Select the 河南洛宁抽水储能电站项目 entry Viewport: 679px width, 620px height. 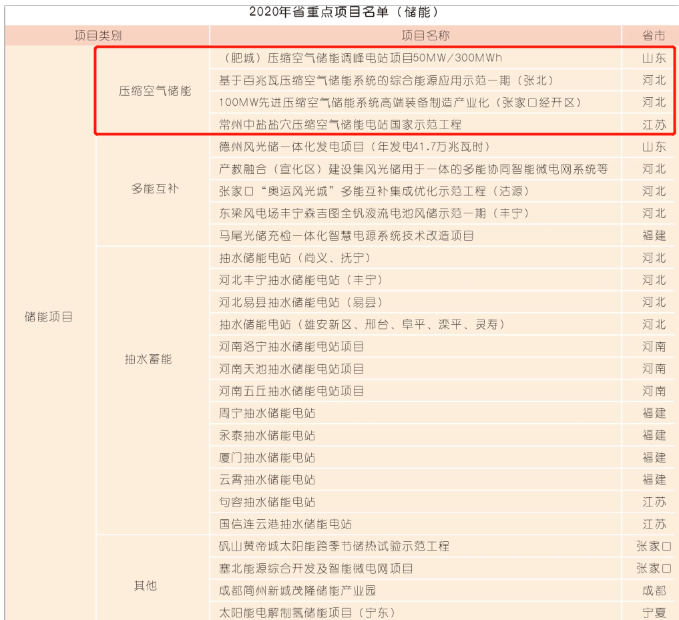(292, 346)
